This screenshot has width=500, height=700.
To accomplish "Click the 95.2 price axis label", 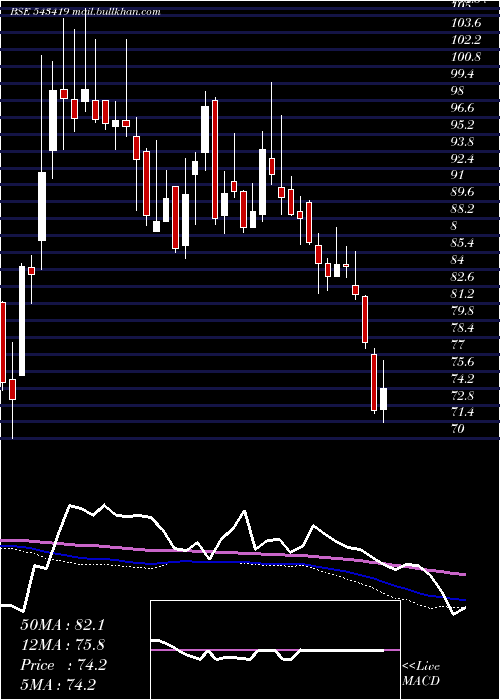I will tap(464, 125).
